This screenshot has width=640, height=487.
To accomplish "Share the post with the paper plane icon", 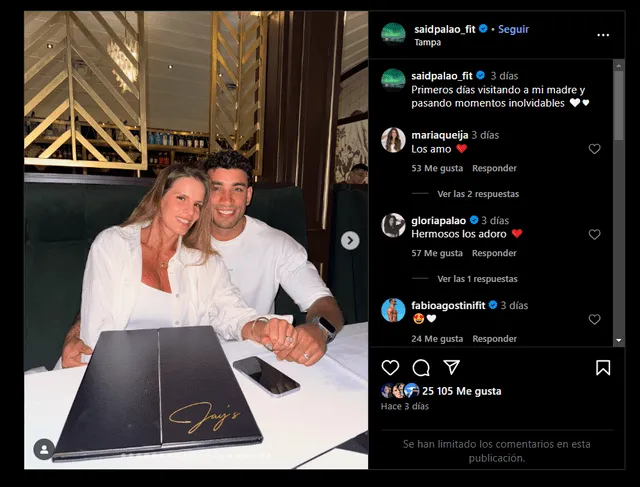I will [452, 367].
